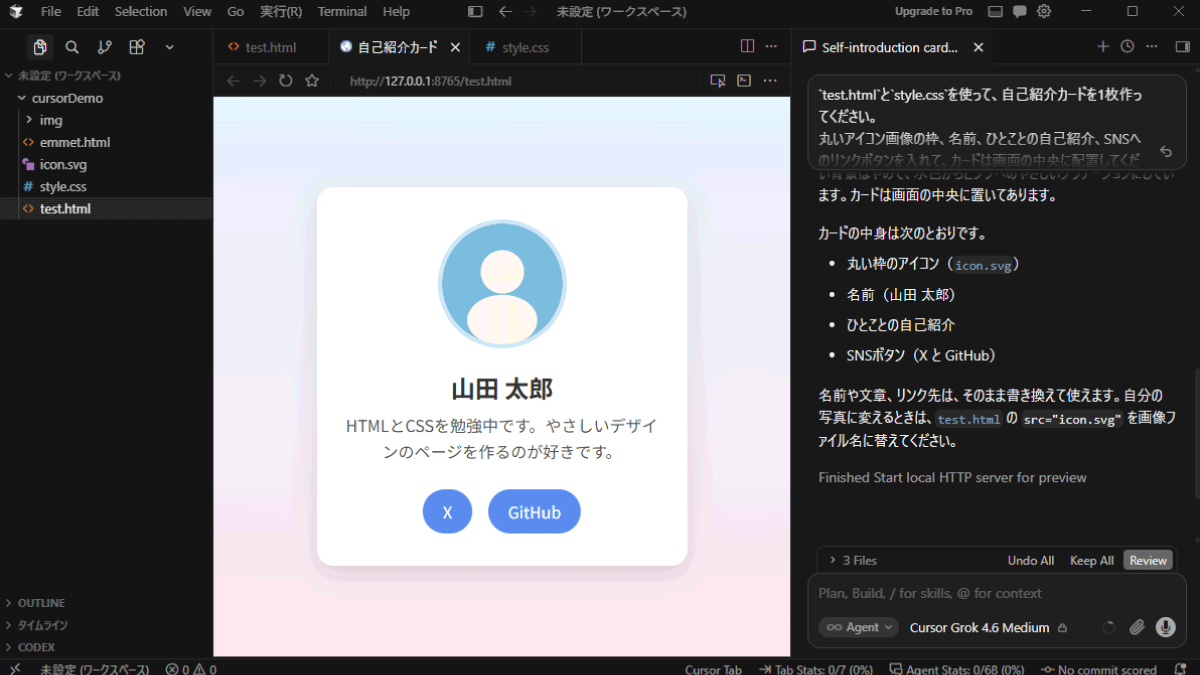This screenshot has height=675, width=1200.
Task: Open the Selection menu
Action: pyautogui.click(x=141, y=12)
